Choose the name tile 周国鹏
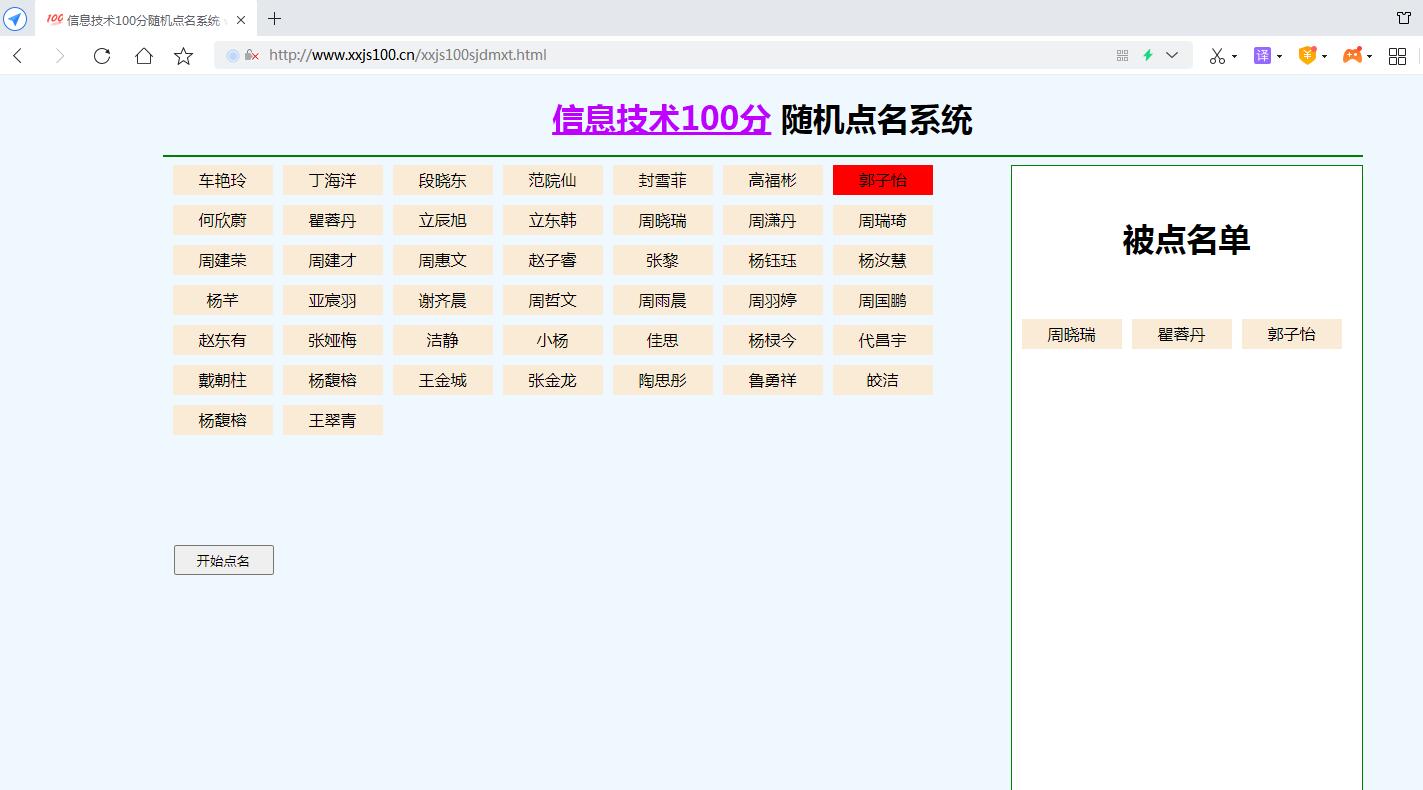Viewport: 1423px width, 790px height. pos(883,300)
